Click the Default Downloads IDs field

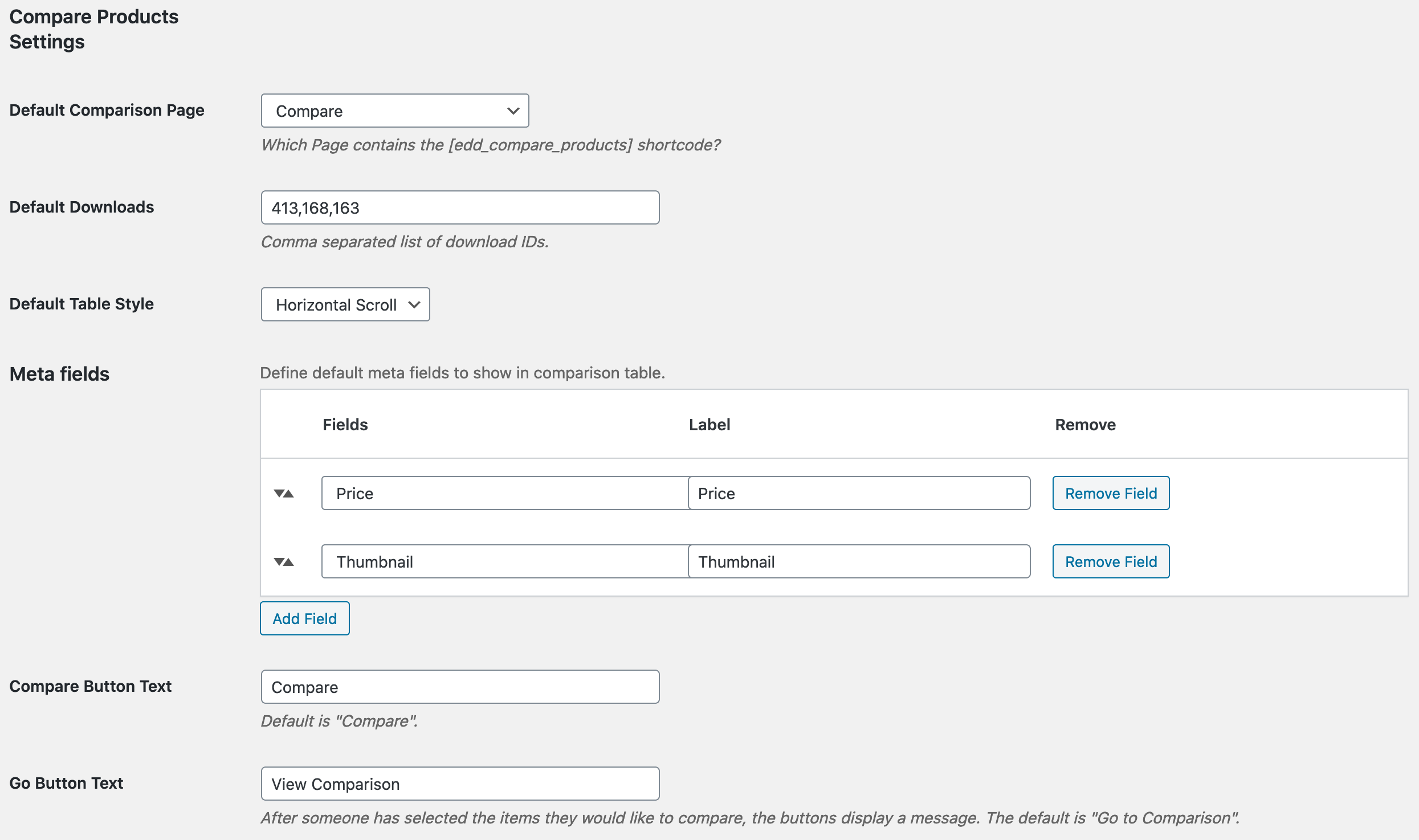coord(460,208)
